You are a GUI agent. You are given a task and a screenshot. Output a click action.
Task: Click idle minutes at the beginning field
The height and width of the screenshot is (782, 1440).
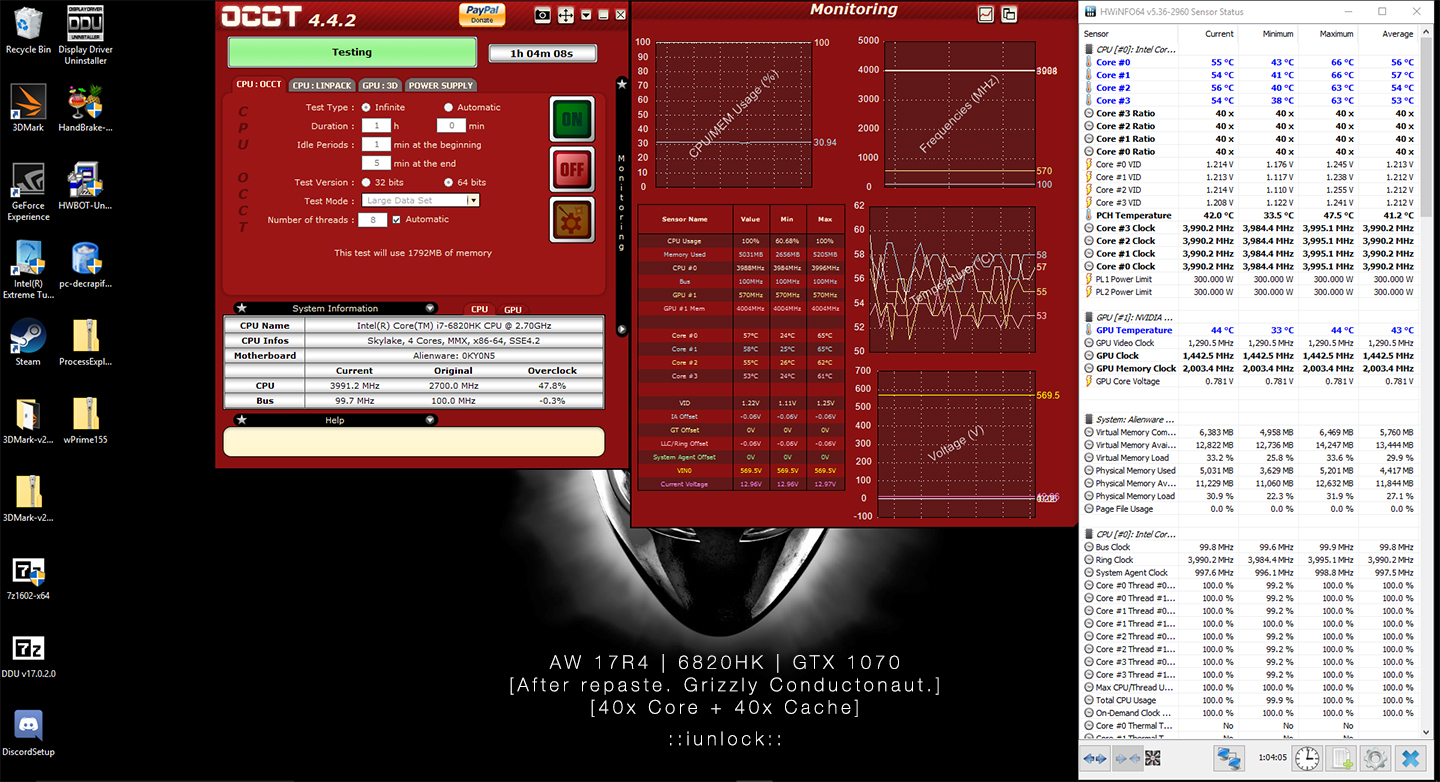376,144
